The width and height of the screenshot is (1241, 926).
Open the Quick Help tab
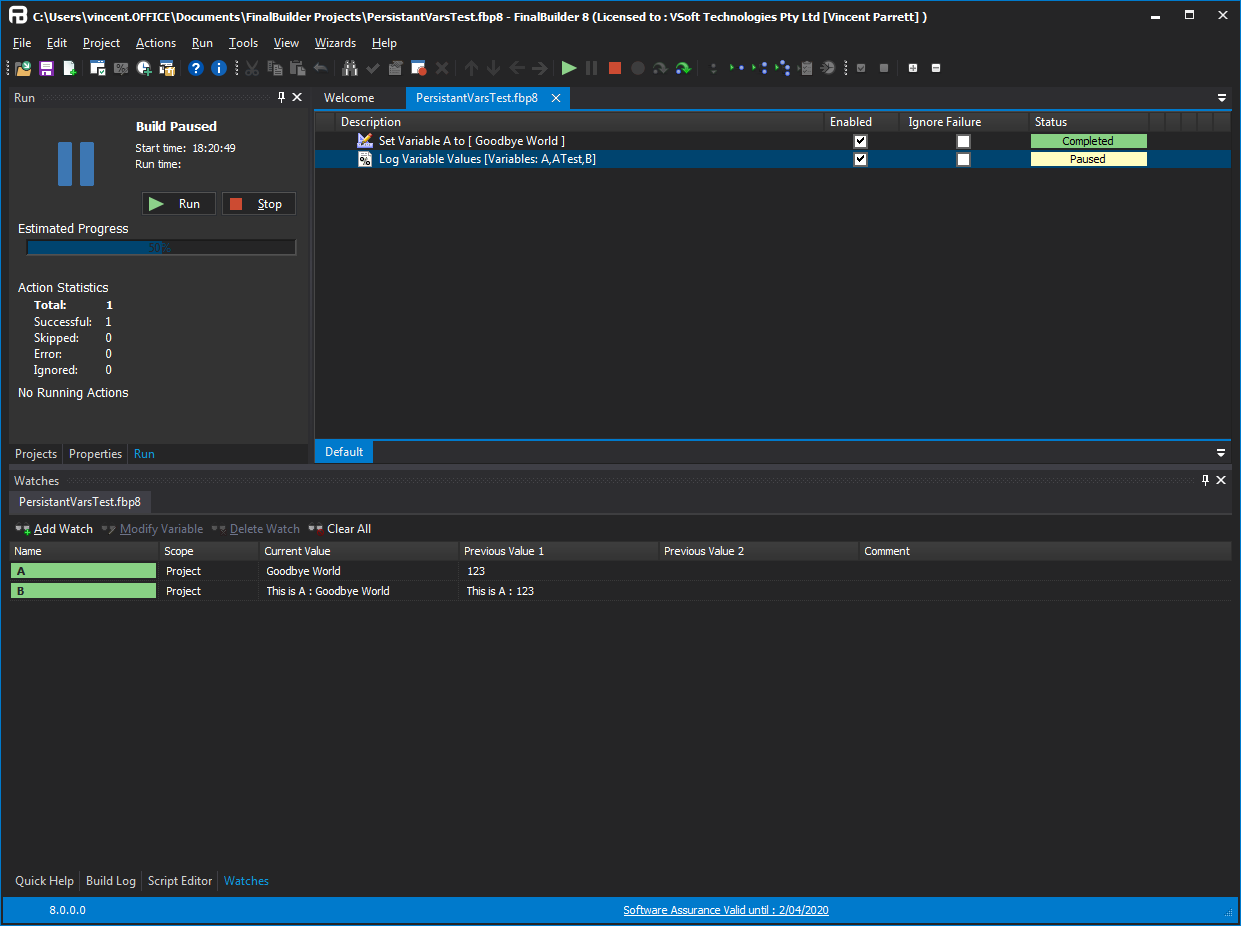tap(44, 881)
